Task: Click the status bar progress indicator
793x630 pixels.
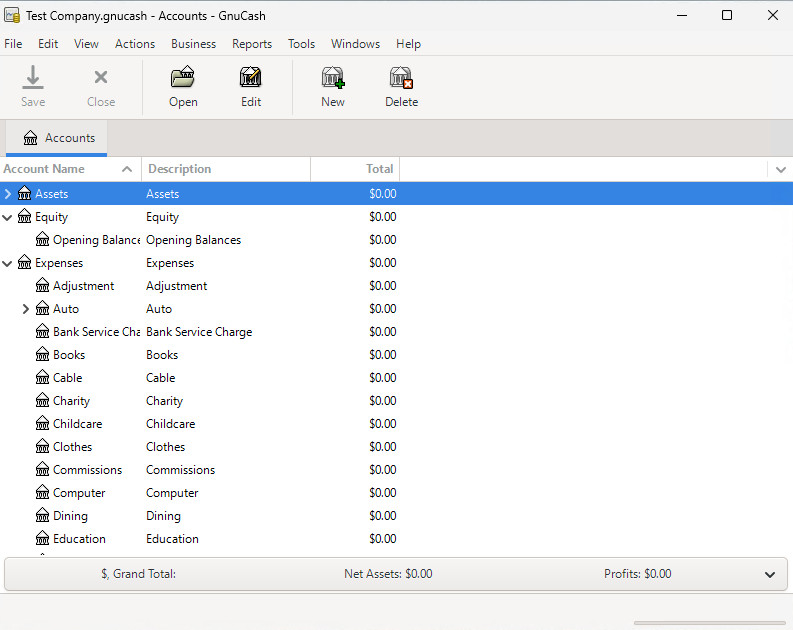Action: coord(709,622)
